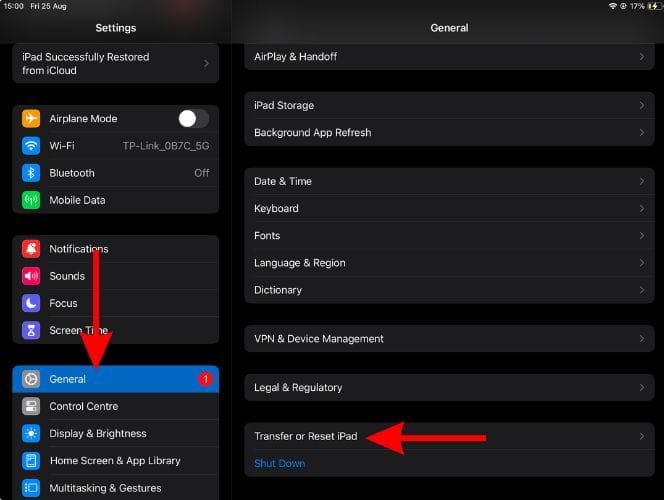Tap the Mobile Data antenna icon

pyautogui.click(x=31, y=200)
